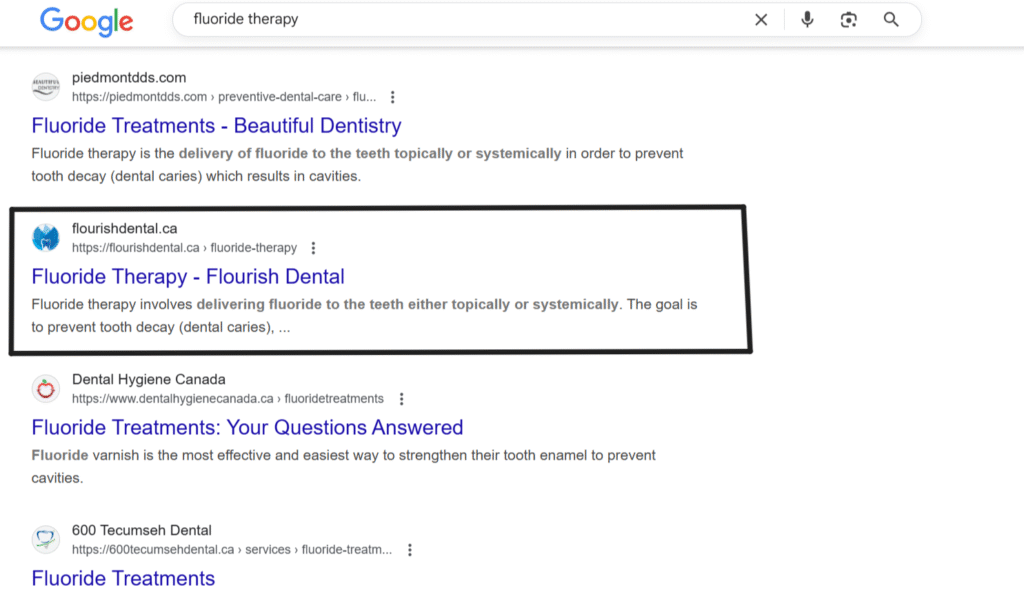Open 'Fluoride Therapy - Flourish Dental' result

[188, 276]
